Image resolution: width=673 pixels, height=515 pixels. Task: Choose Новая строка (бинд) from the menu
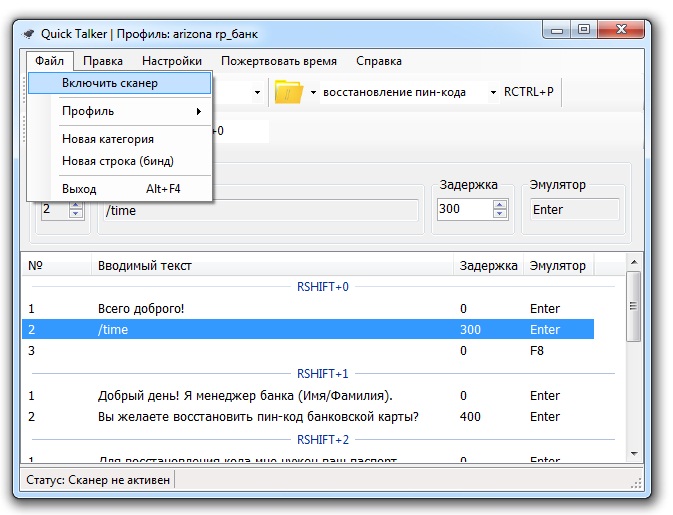[x=119, y=161]
